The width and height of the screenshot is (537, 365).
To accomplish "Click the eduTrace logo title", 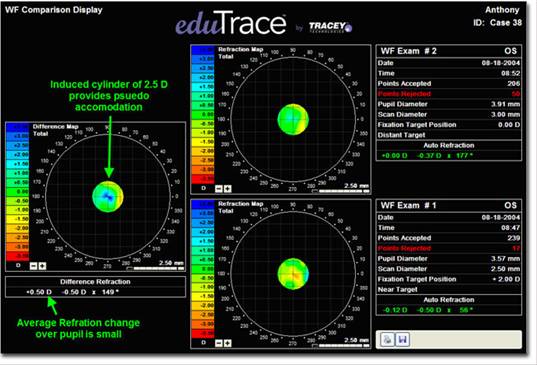I will point(231,23).
